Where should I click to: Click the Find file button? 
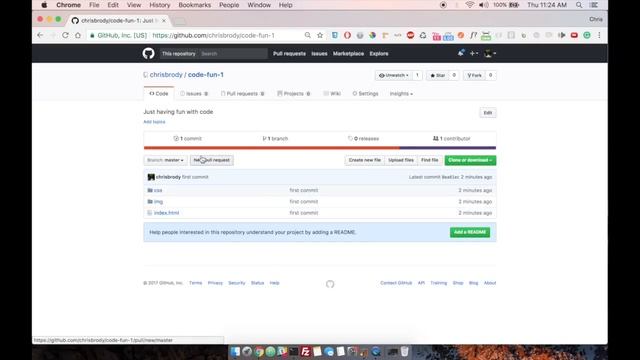[429, 160]
